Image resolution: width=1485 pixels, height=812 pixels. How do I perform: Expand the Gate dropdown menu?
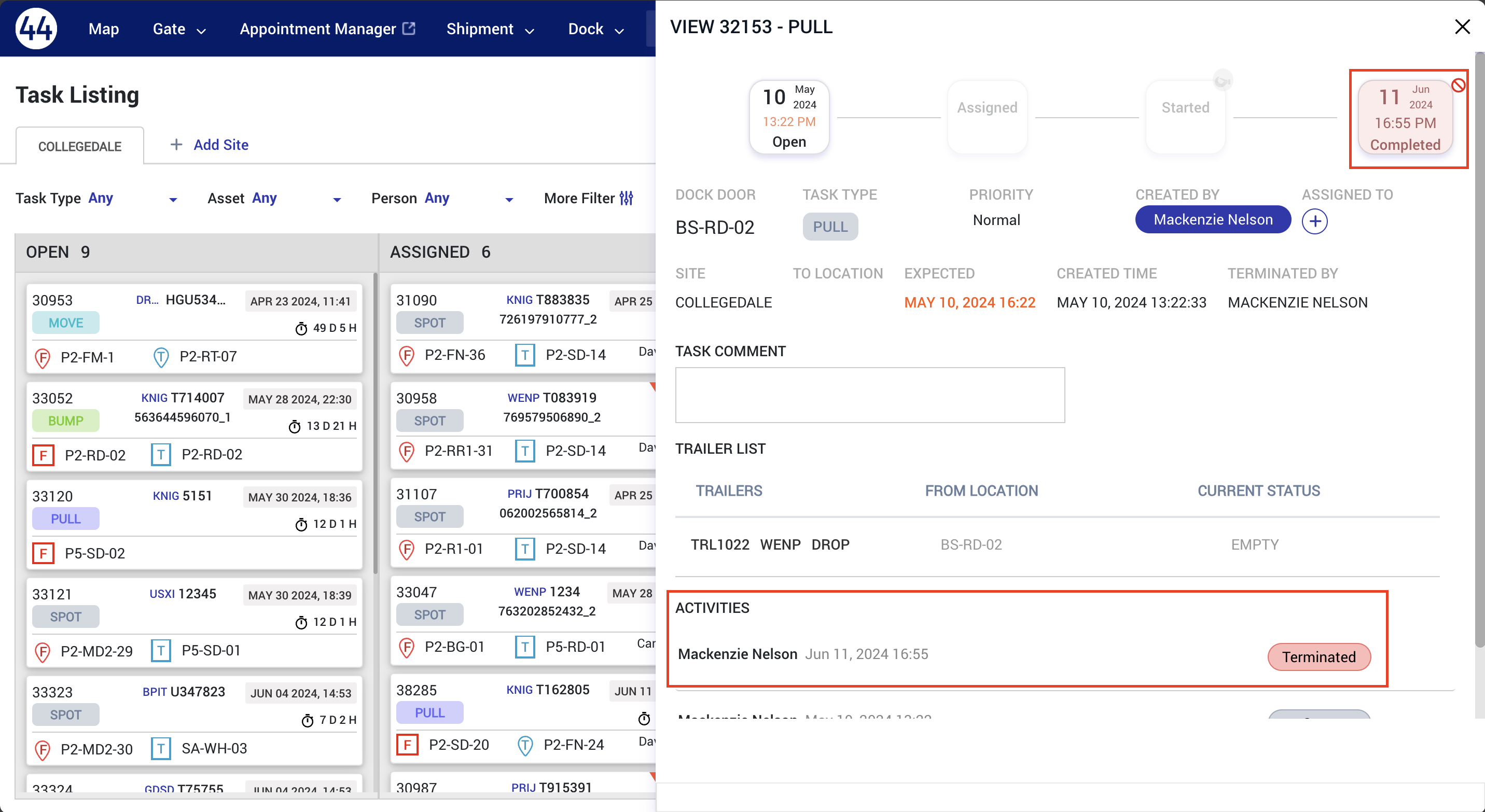[179, 29]
